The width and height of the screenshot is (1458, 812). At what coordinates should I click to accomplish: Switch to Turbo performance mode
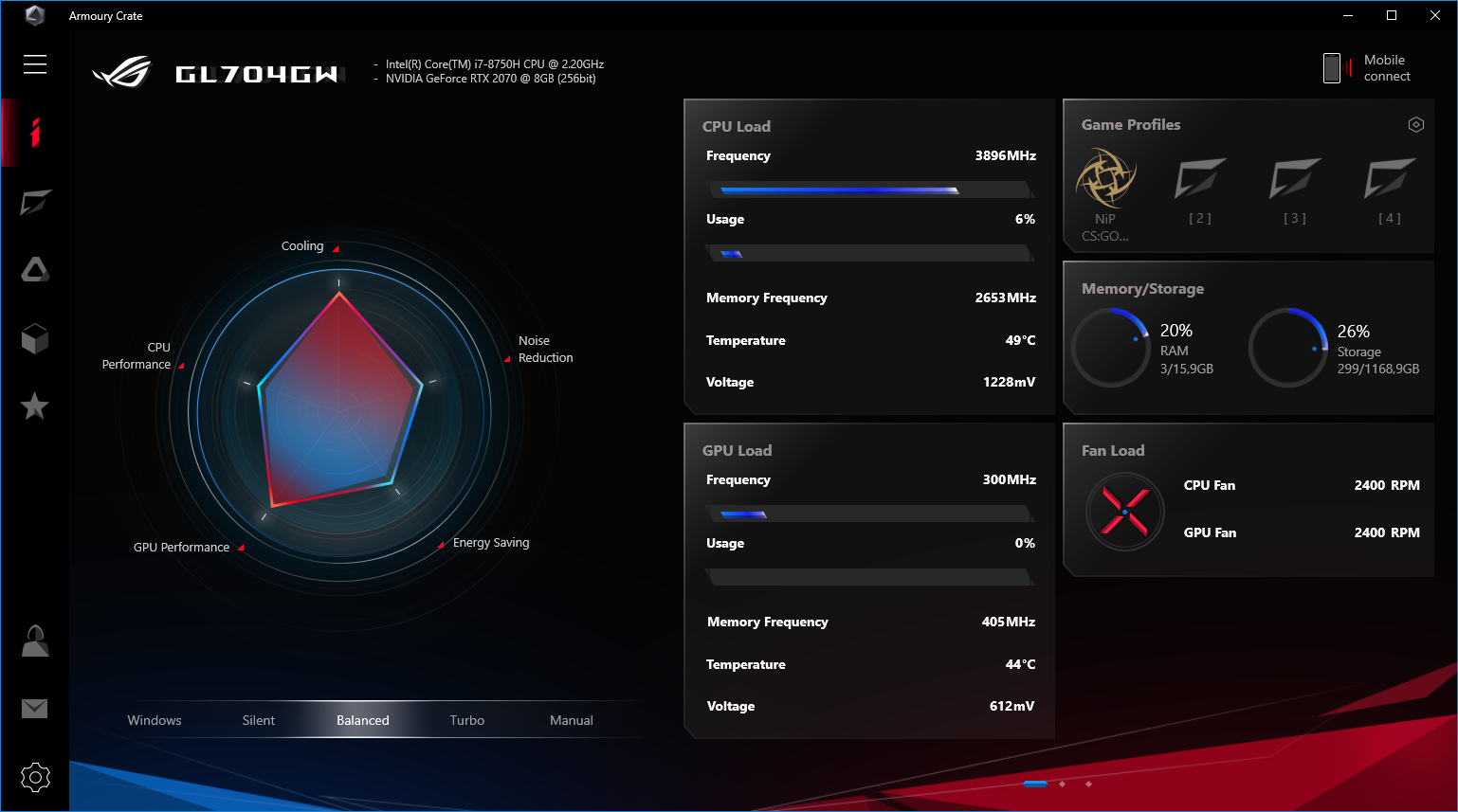point(467,720)
